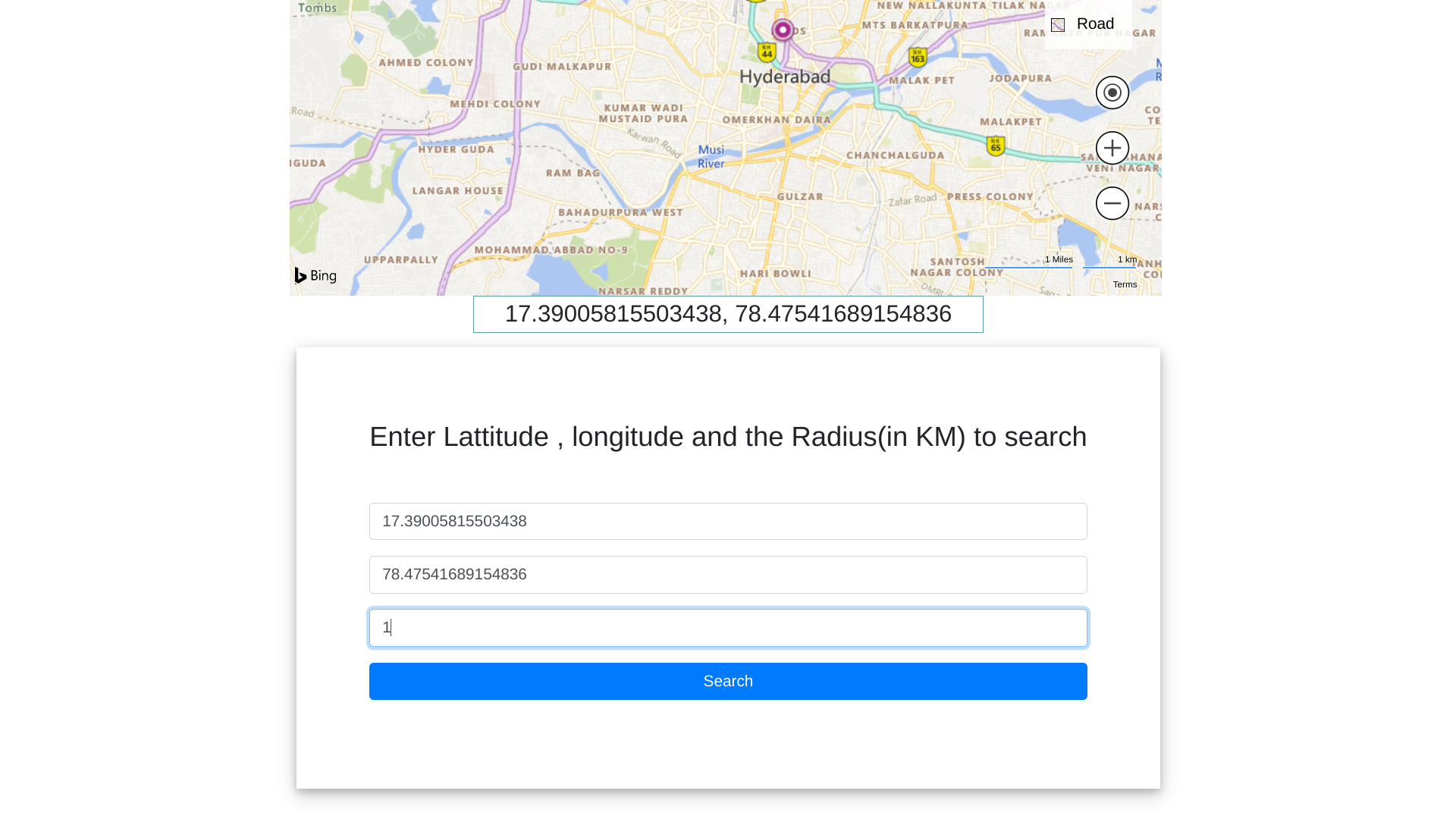The image size is (1456, 819).
Task: Click the NH 44 highway shield
Action: pyautogui.click(x=767, y=52)
